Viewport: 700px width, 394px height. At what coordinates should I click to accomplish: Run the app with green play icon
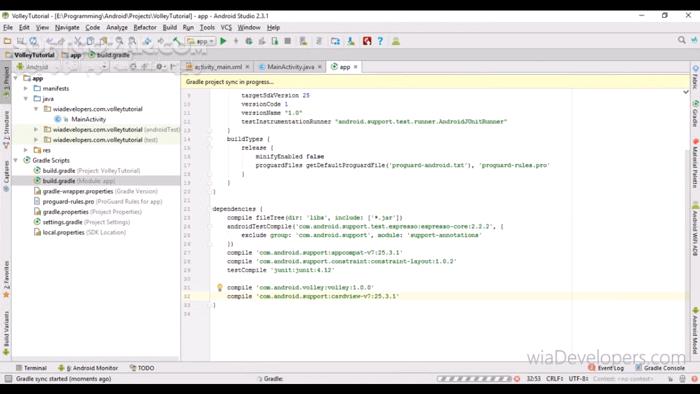click(x=223, y=41)
